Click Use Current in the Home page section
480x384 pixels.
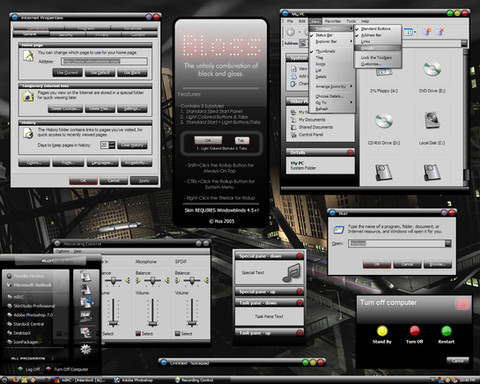(x=67, y=73)
